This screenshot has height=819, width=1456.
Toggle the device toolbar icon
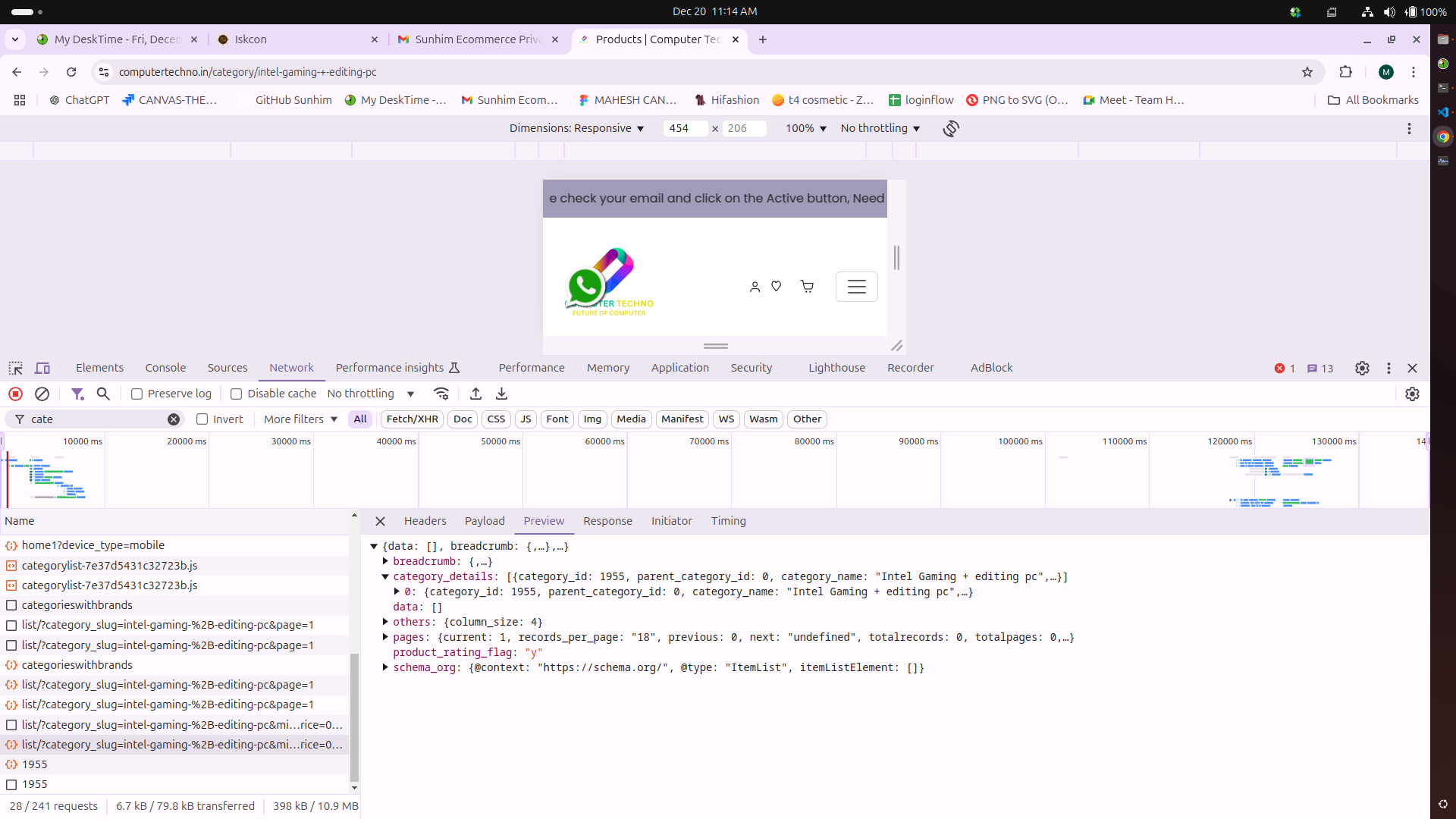42,369
